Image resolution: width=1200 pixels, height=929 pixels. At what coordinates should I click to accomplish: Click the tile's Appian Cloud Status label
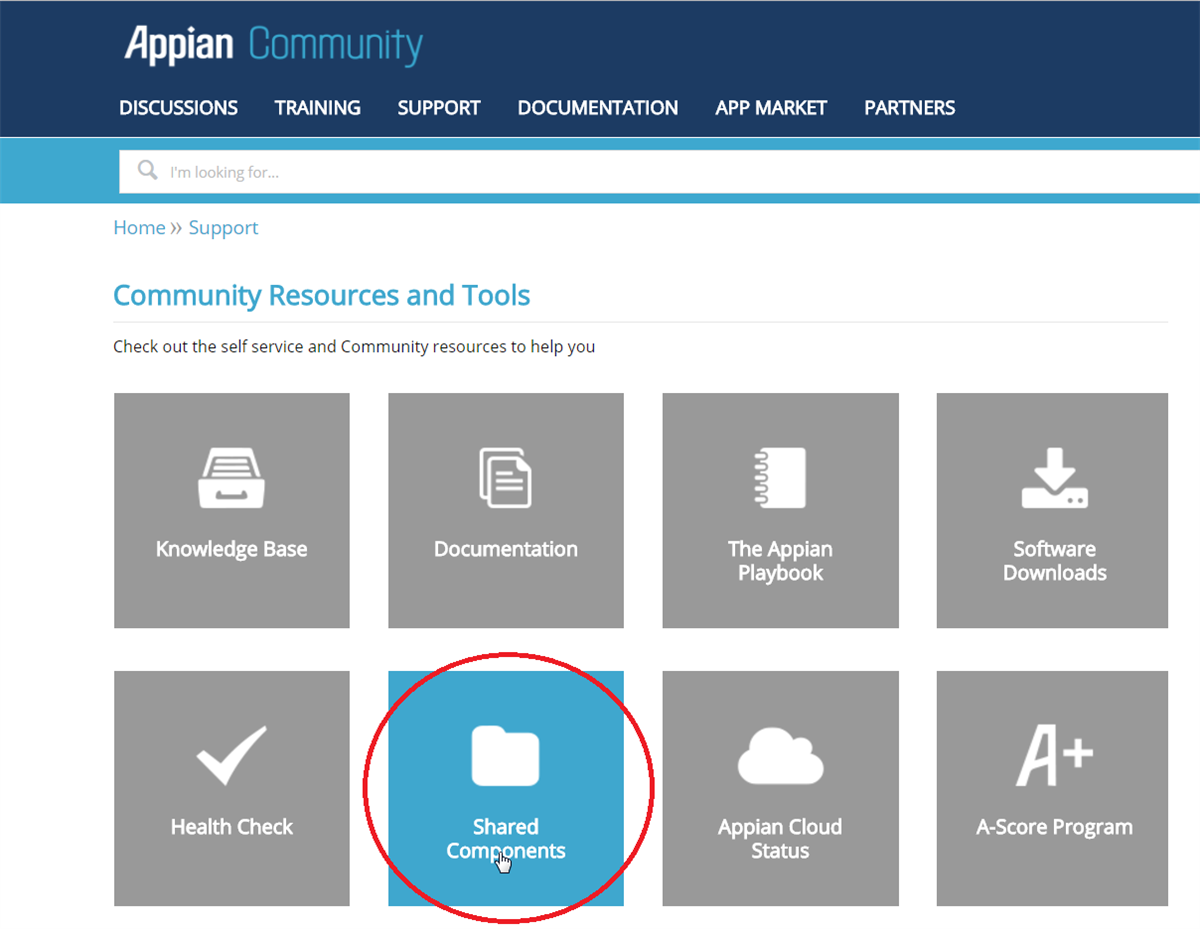(x=780, y=839)
